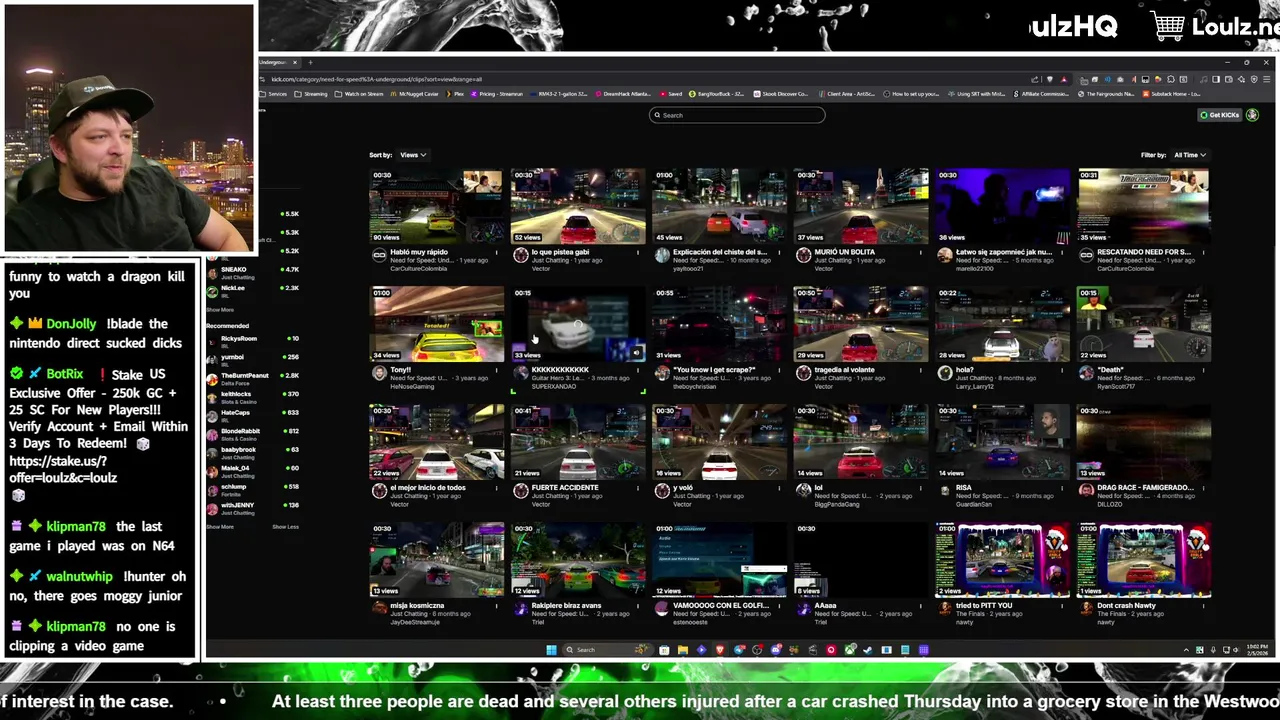This screenshot has width=1280, height=720.
Task: Open options menu for 'RISA' clip
Action: point(1062,488)
